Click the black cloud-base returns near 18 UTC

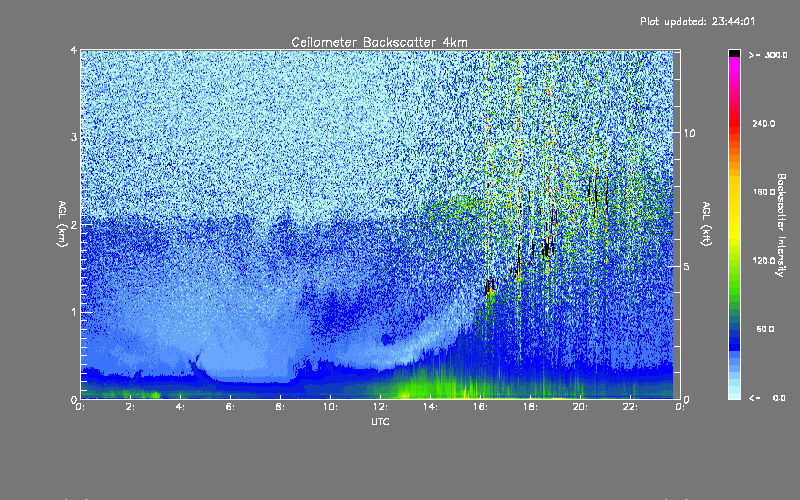point(547,248)
